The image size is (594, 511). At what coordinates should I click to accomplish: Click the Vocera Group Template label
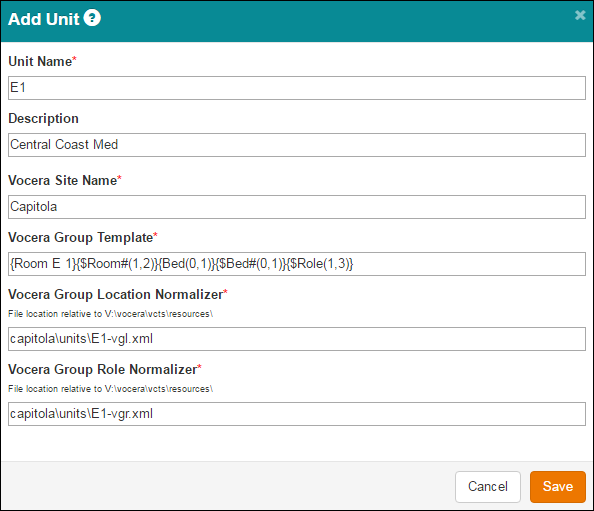click(x=80, y=238)
